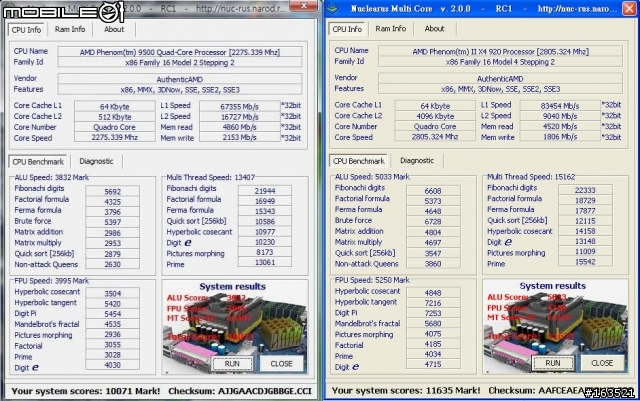Click the Hyperbolic tangent value 7216
Image resolution: width=640 pixels, height=401 pixels.
[x=433, y=303]
